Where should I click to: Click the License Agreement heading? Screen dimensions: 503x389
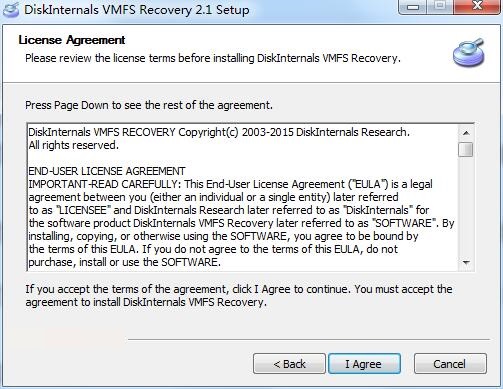[x=72, y=40]
